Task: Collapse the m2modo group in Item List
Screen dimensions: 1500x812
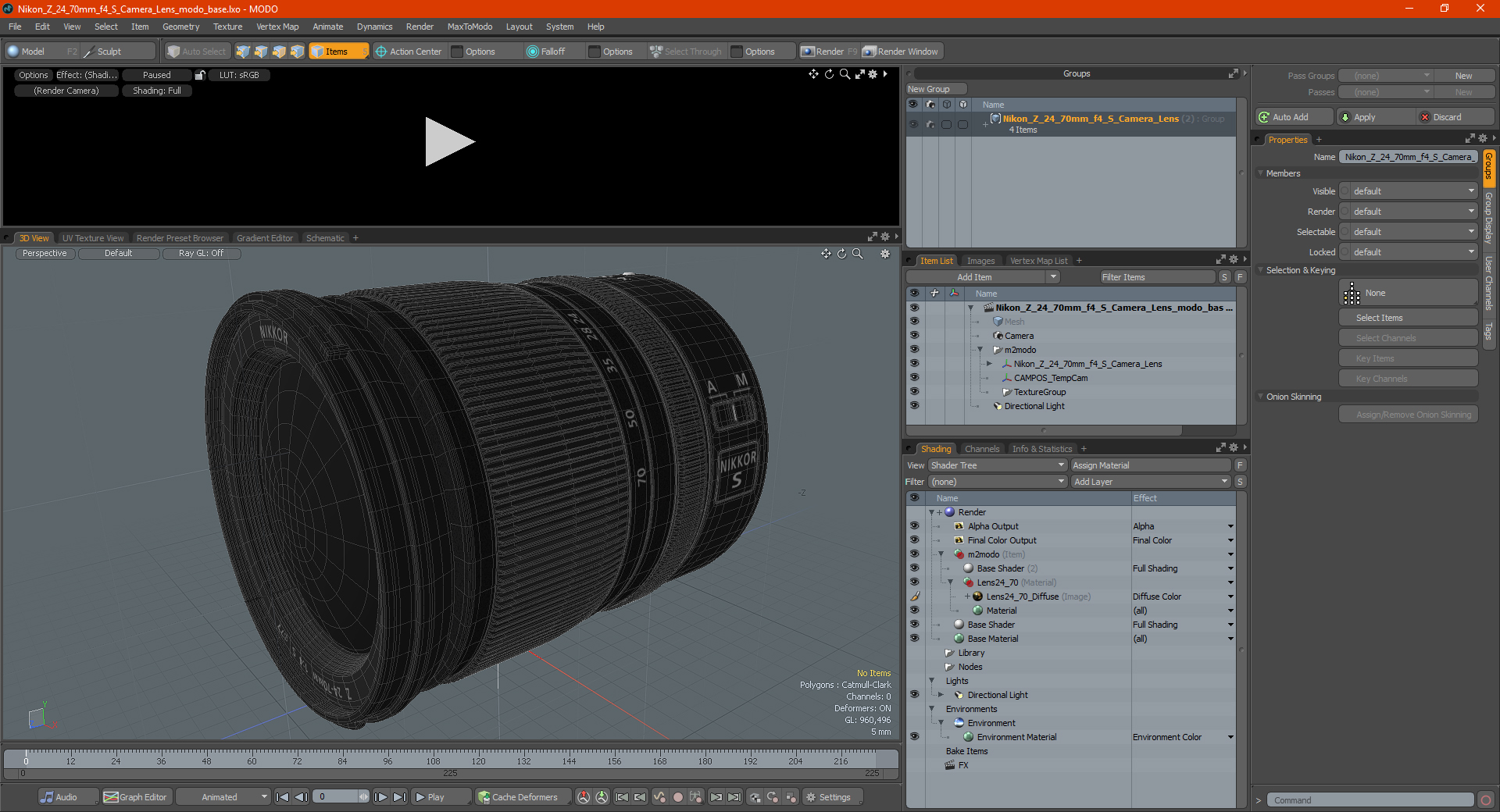Action: point(980,350)
